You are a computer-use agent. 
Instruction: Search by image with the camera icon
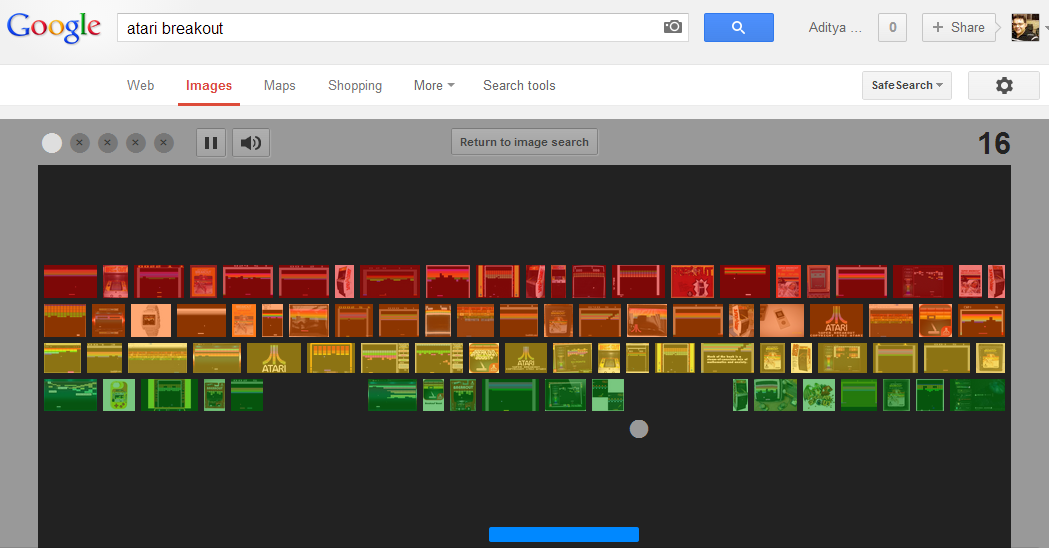(x=672, y=27)
